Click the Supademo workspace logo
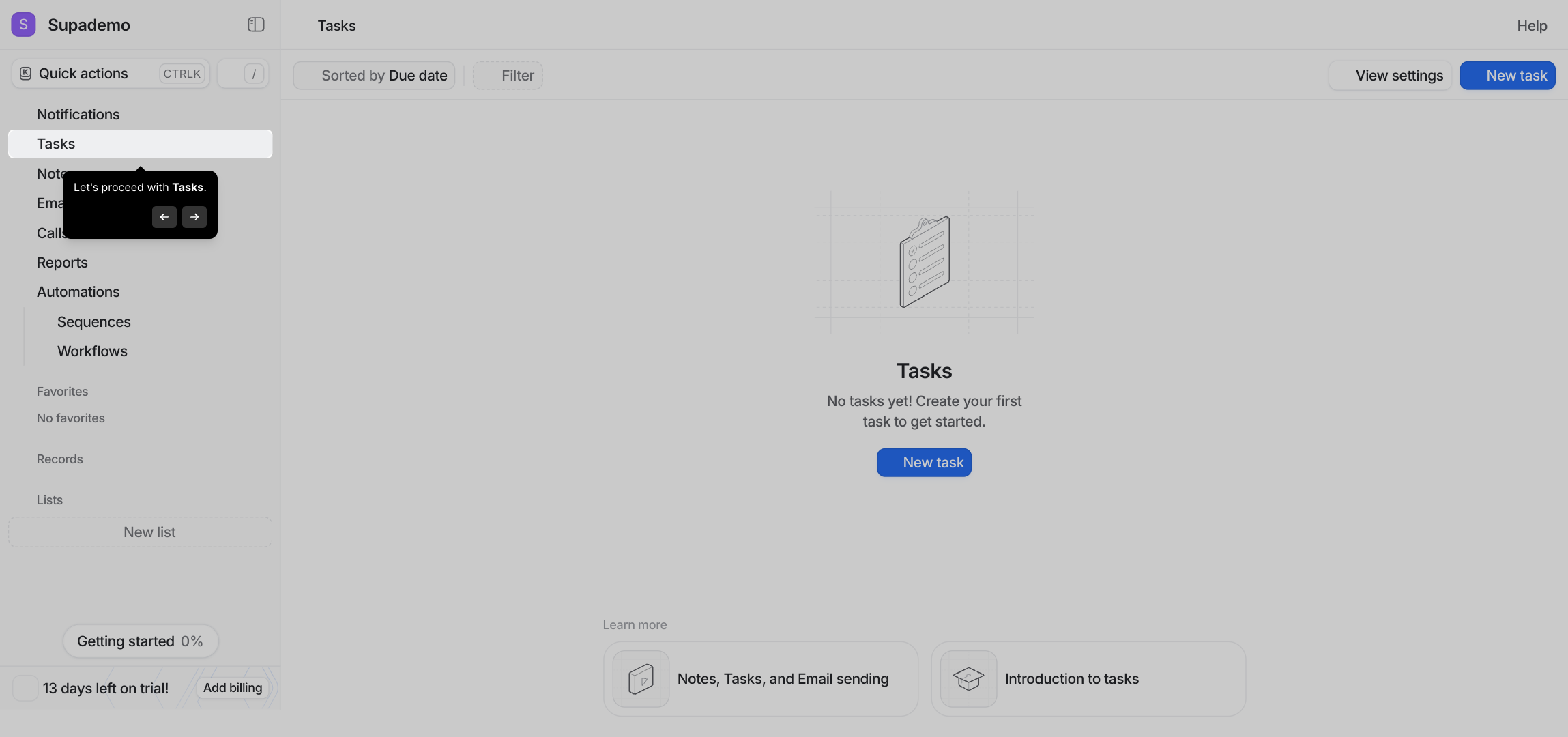The width and height of the screenshot is (1568, 737). (x=23, y=25)
